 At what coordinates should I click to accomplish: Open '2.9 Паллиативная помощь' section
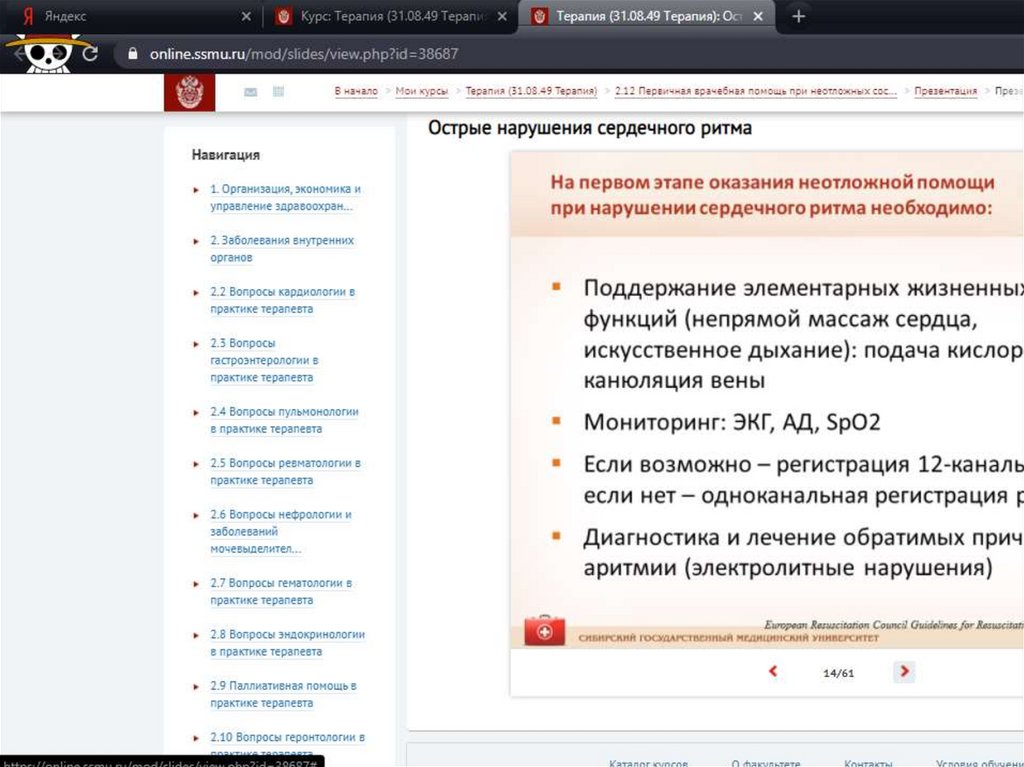click(x=283, y=694)
